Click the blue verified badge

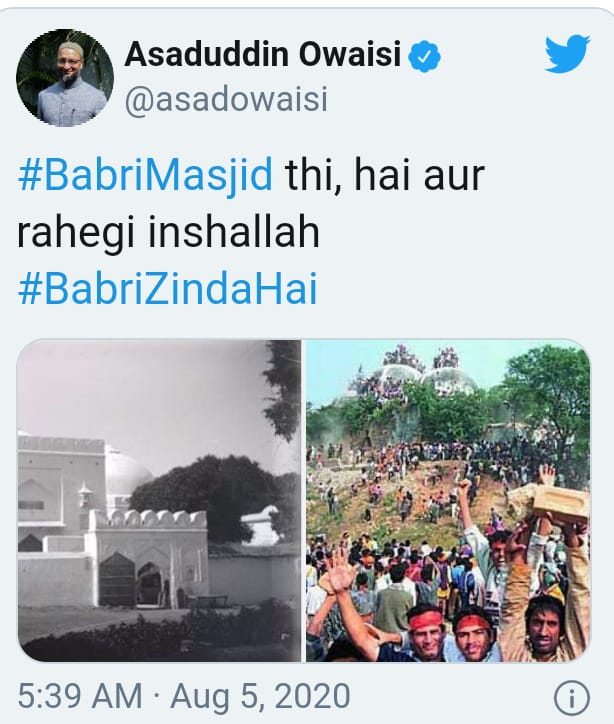[x=425, y=56]
